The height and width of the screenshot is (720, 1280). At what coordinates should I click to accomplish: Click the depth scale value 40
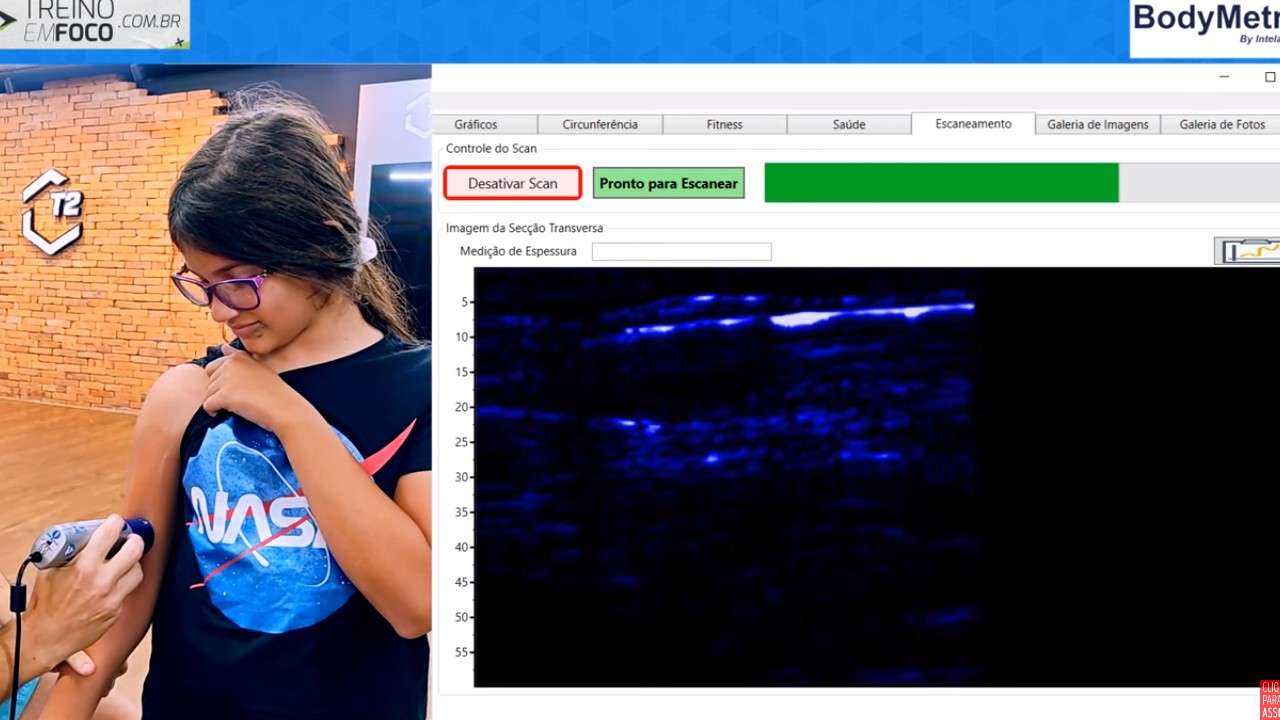tap(463, 547)
